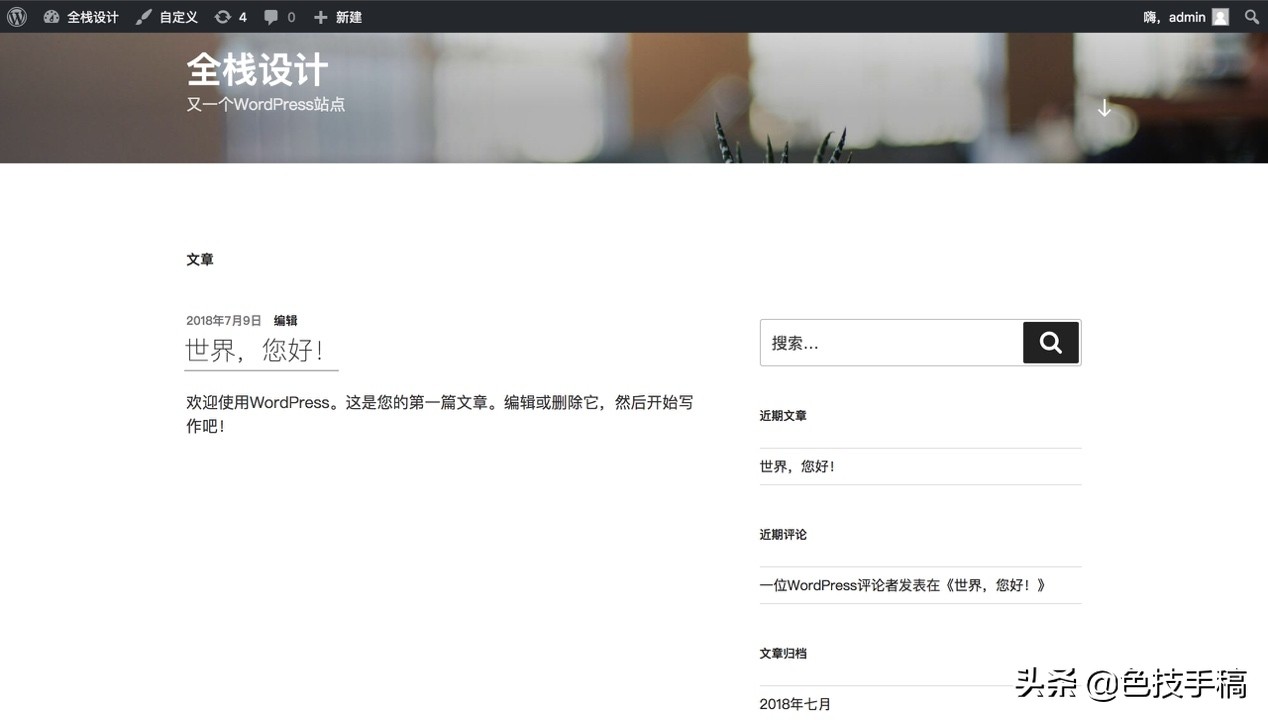The width and height of the screenshot is (1268, 720).
Task: Click the down arrow in the header banner
Action: (1104, 107)
